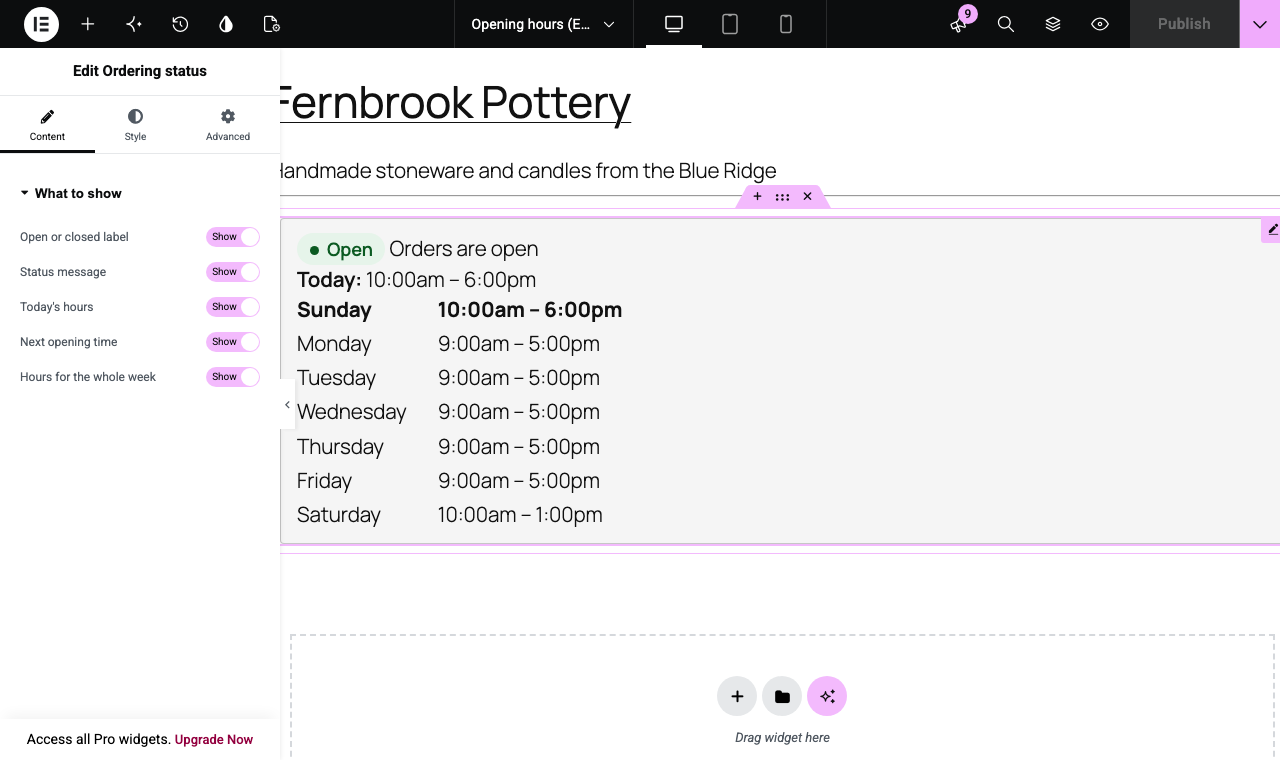Click the 'Orders are open' status text
Image resolution: width=1280 pixels, height=760 pixels.
tap(464, 249)
